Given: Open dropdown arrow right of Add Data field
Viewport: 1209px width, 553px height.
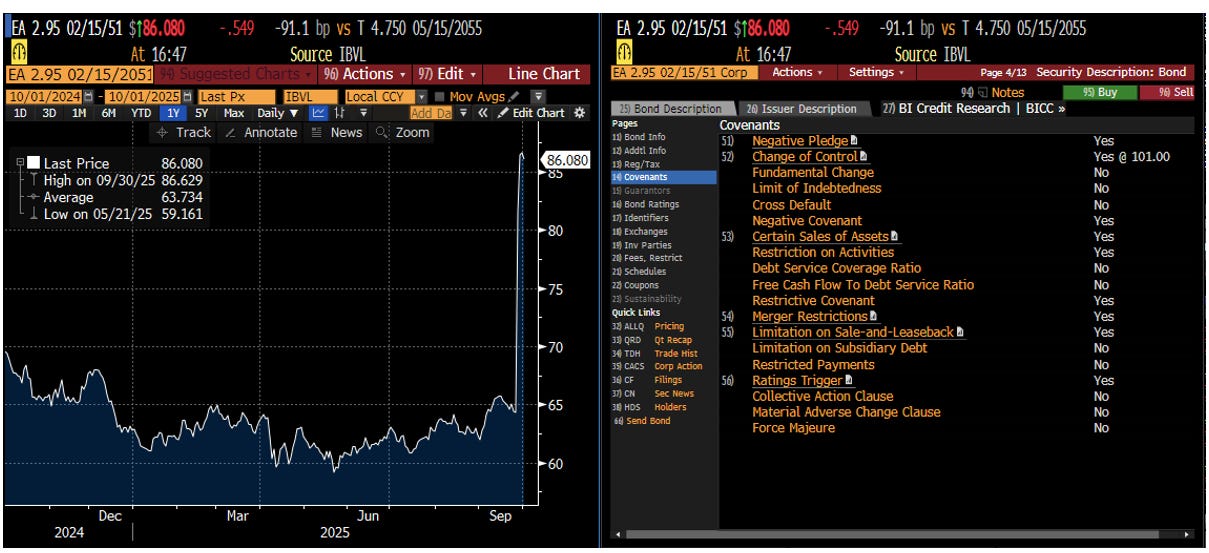Looking at the screenshot, I should click(x=463, y=113).
